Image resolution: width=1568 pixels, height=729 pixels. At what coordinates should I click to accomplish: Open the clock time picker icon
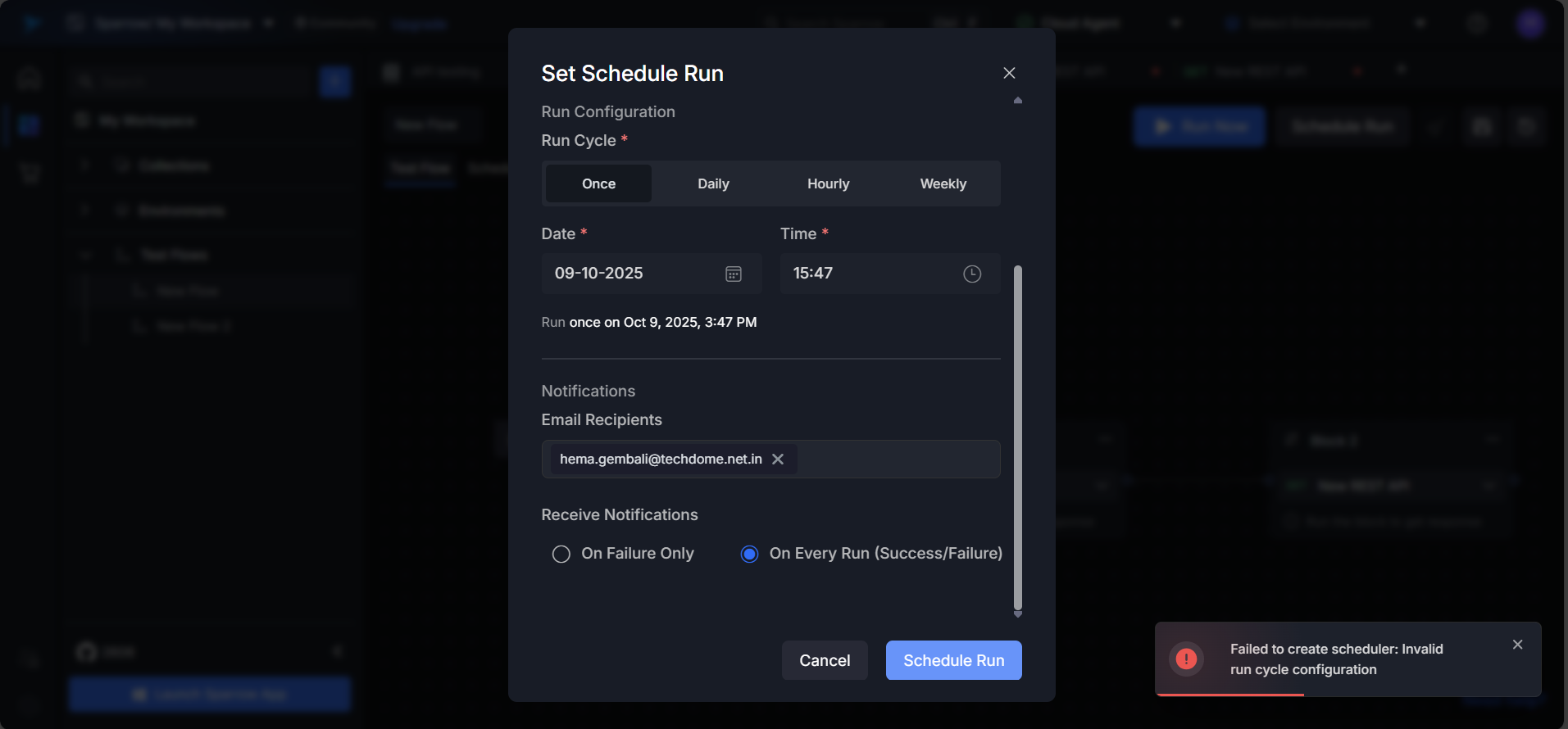click(972, 274)
